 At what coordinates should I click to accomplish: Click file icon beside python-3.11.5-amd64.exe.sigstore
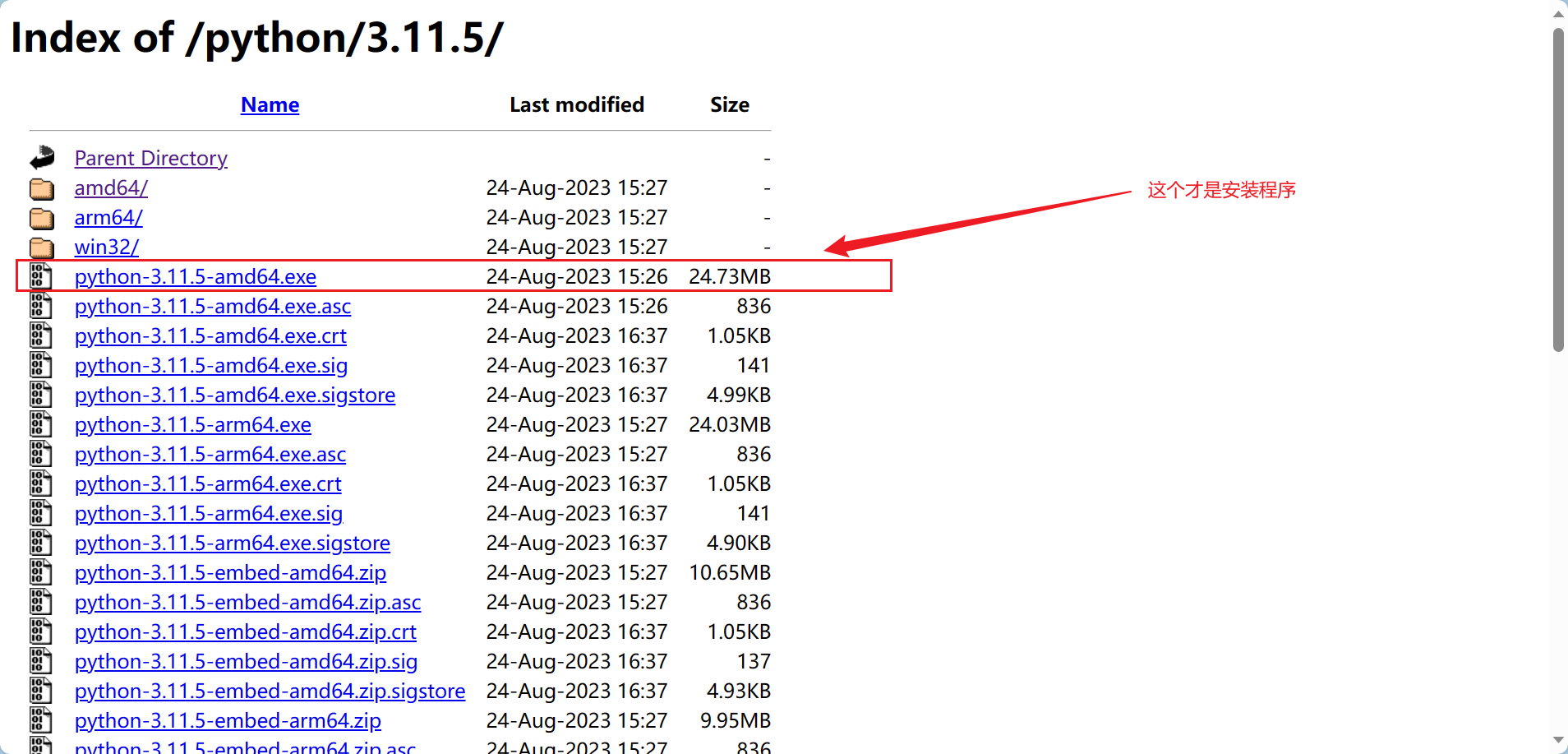(x=41, y=395)
